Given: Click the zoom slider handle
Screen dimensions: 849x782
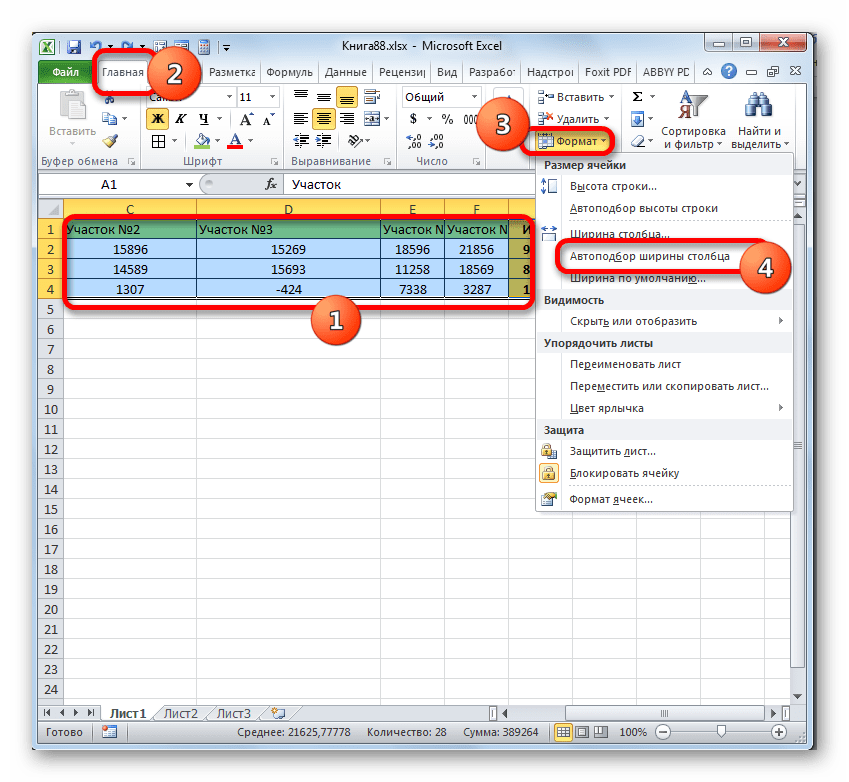Looking at the screenshot, I should pyautogui.click(x=721, y=732).
